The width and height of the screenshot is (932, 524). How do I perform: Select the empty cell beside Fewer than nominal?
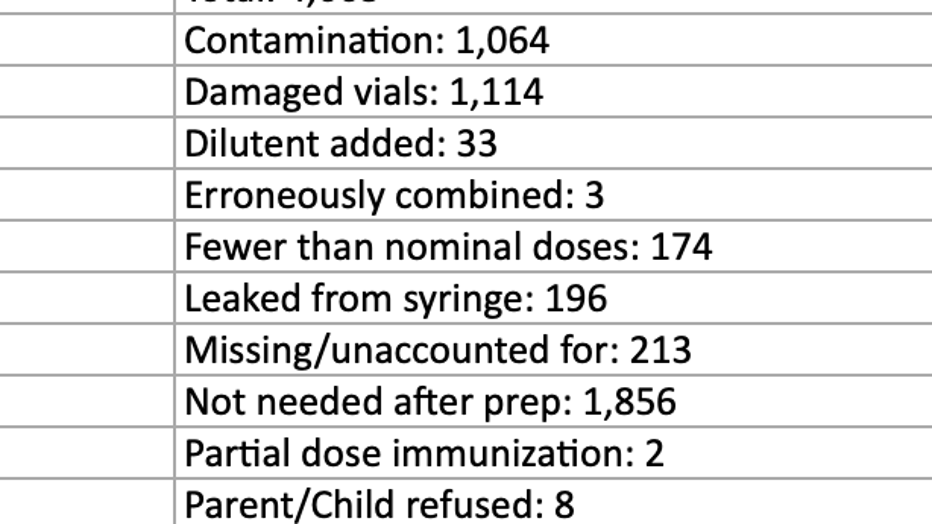(87, 247)
